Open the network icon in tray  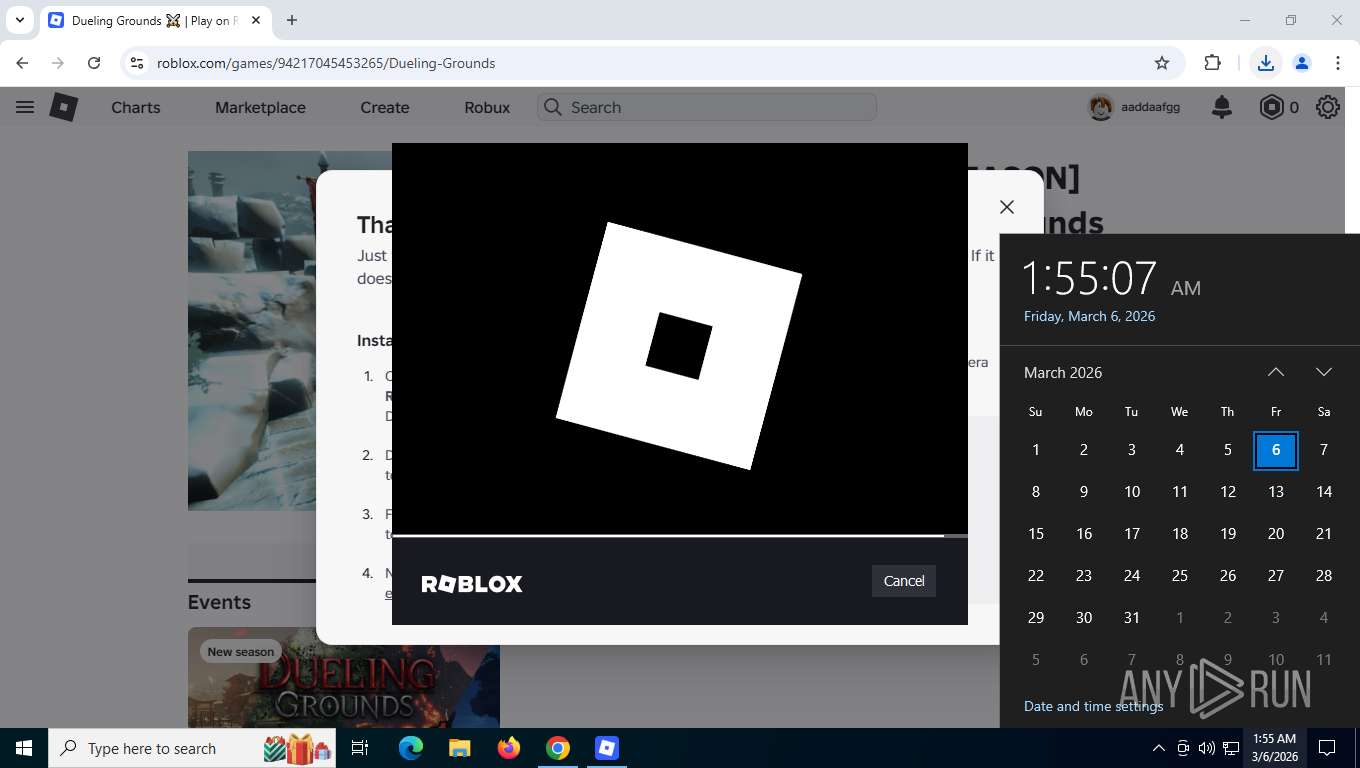1230,748
